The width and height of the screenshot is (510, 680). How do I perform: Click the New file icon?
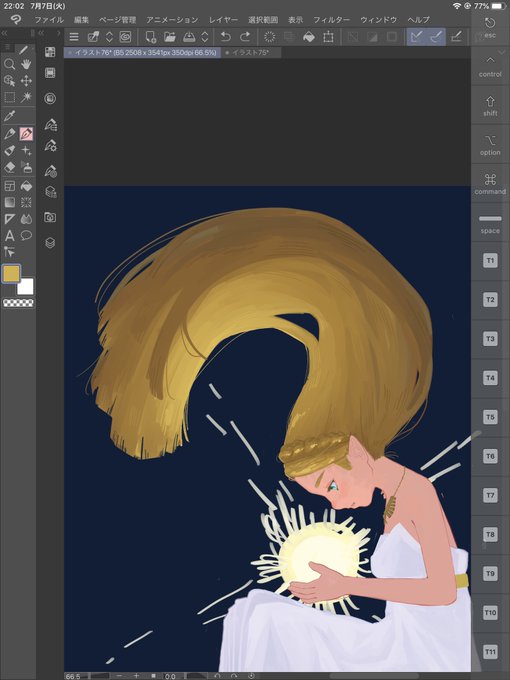pos(150,37)
